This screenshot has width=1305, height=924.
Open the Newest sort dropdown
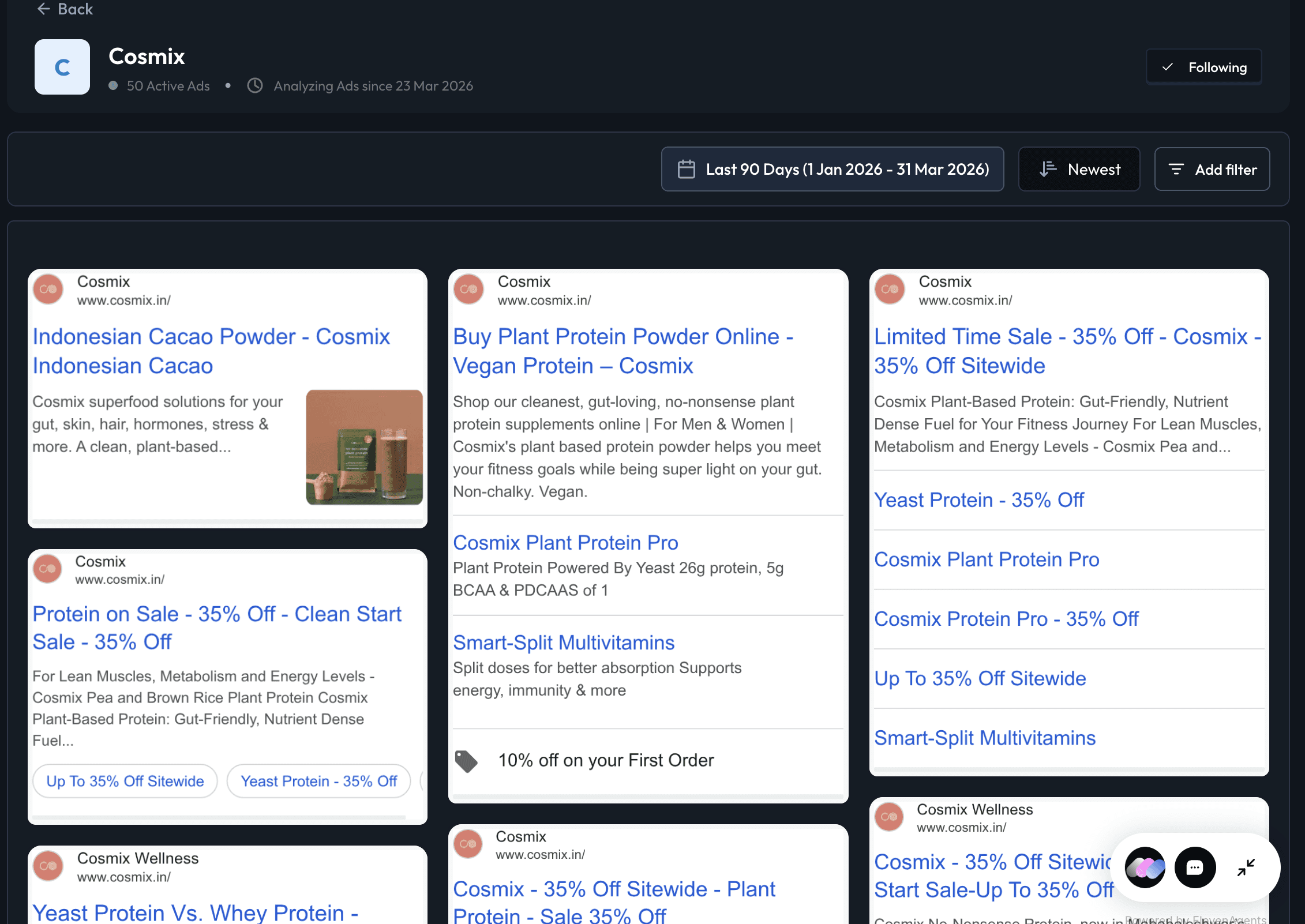[1079, 169]
